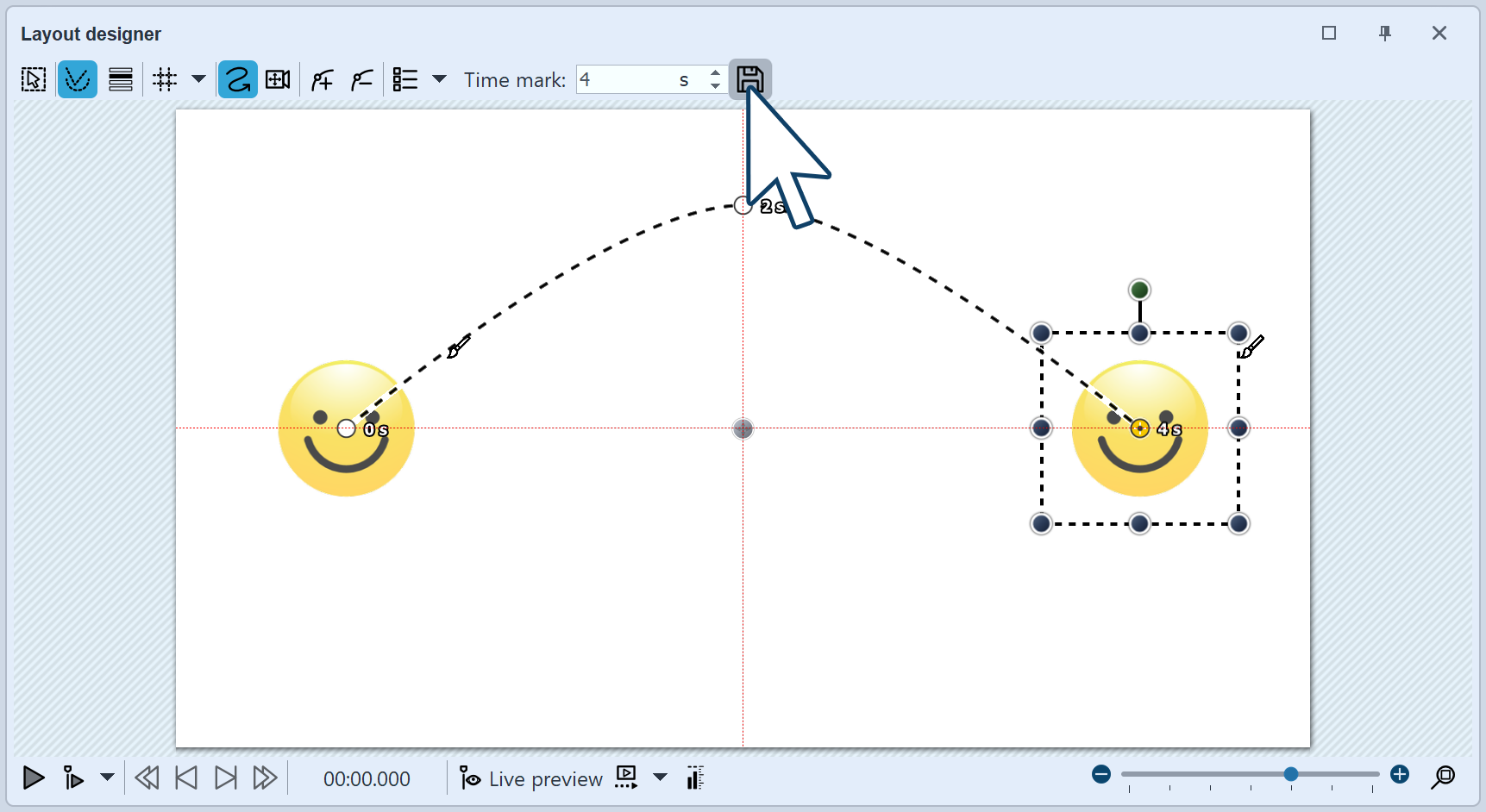
Task: Open the zoom-to-fit magnifier icon
Action: tap(1444, 777)
